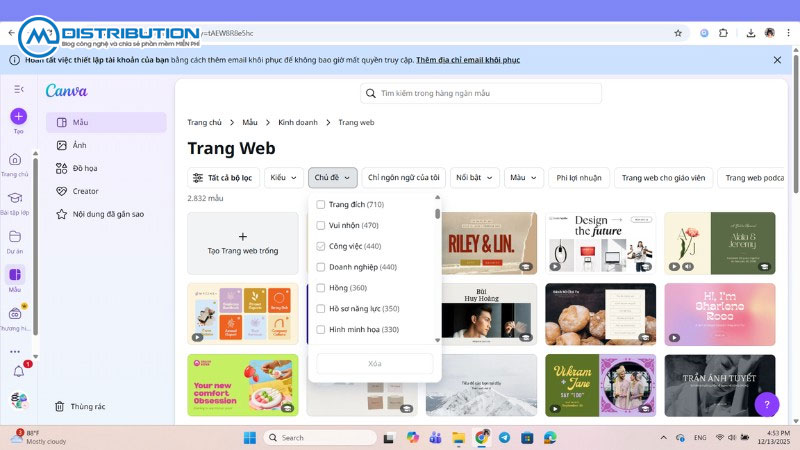Select Ảnh in the sidebar menu
The width and height of the screenshot is (800, 450).
106,145
